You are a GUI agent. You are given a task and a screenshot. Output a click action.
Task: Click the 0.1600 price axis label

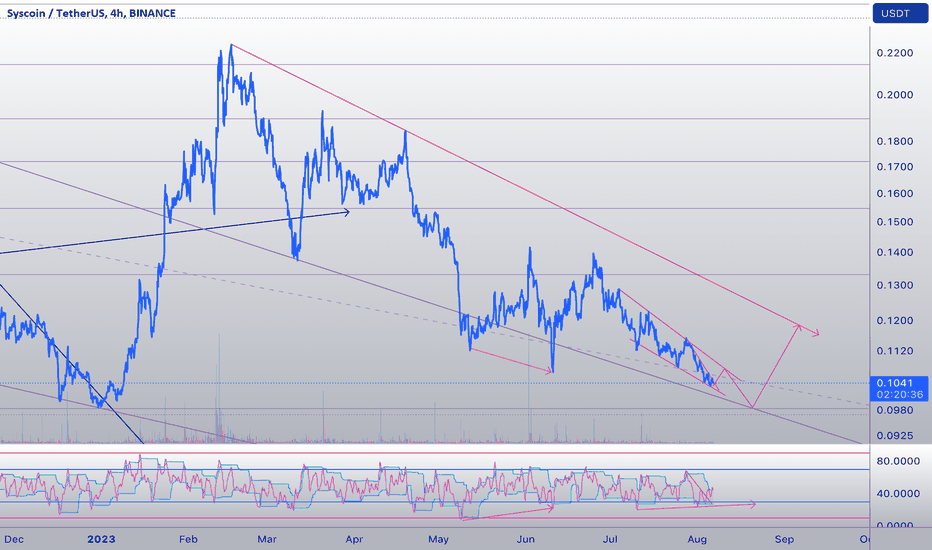click(895, 193)
